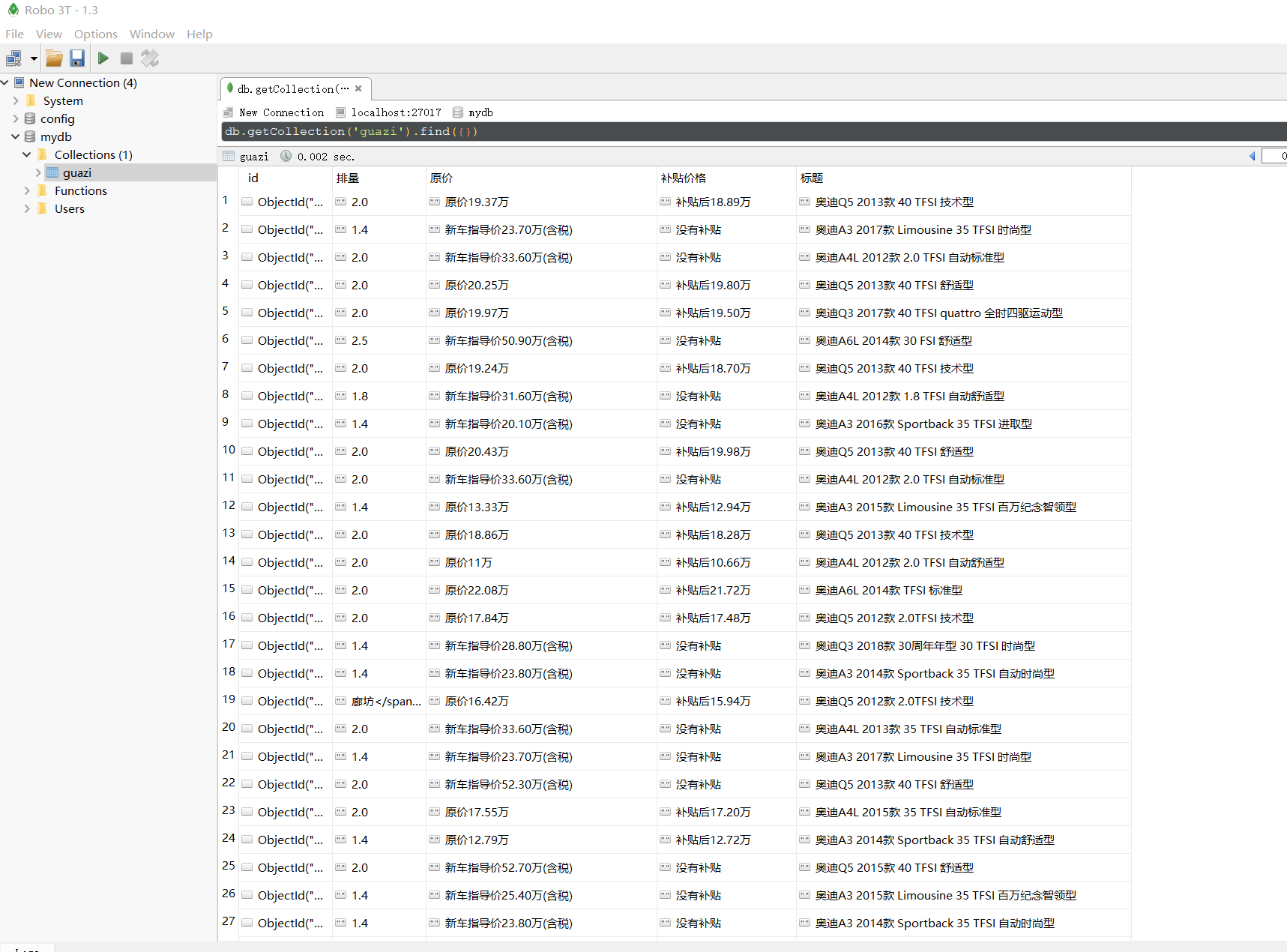
Task: Select the cell '原价11万'
Action: pyautogui.click(x=541, y=562)
